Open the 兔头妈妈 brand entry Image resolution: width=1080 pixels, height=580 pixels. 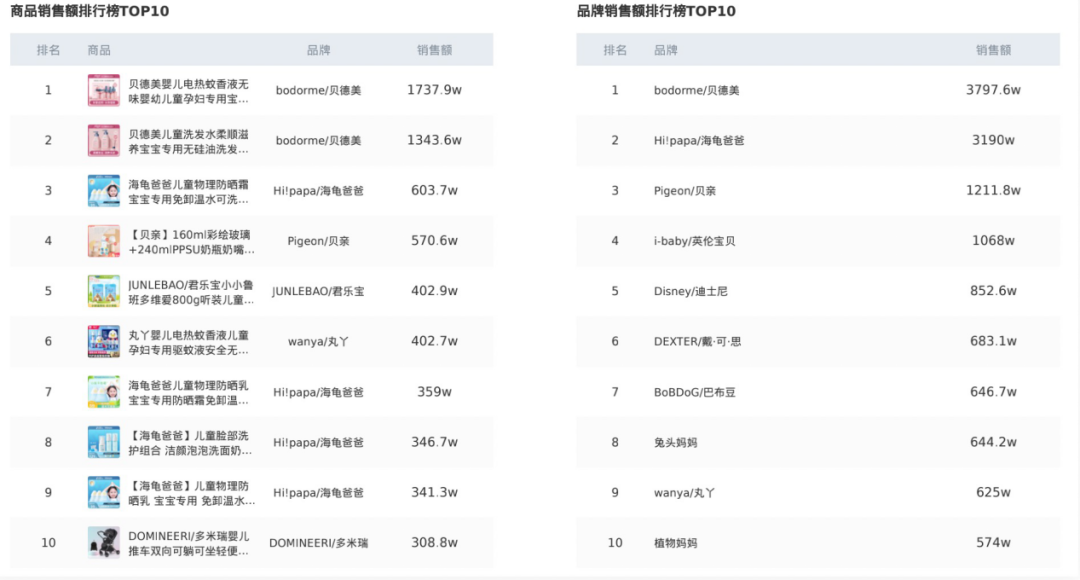click(x=676, y=442)
